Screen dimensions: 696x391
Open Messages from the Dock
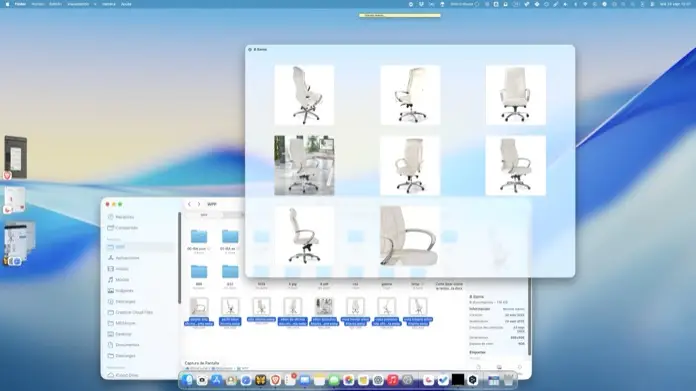[334, 380]
